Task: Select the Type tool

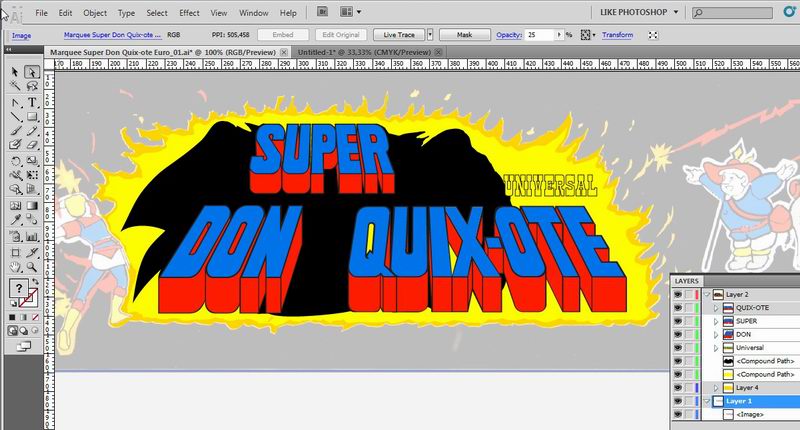Action: coord(32,103)
